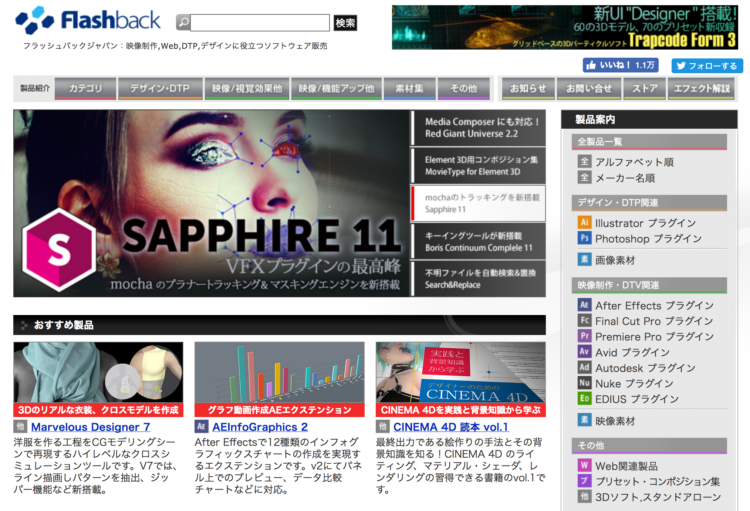The image size is (750, 511).
Task: Open the 映像/機能アップ他 menu
Action: 336,89
